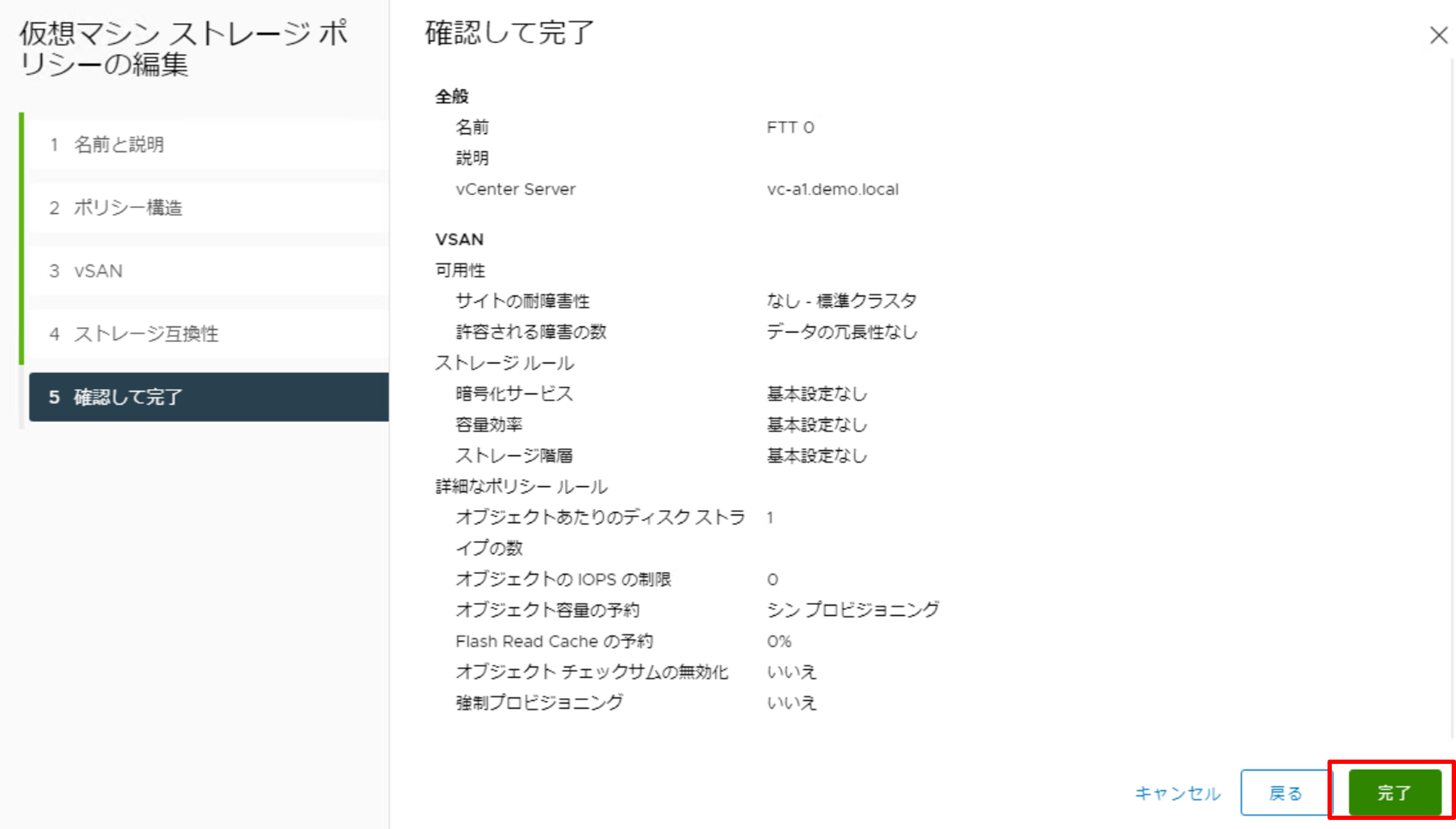Click the 許容される障害の数 label
Screen dimensions: 1456x829
(x=531, y=332)
